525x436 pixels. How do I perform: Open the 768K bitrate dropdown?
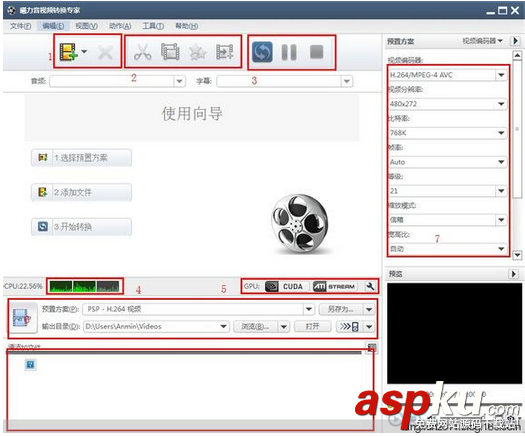[501, 133]
